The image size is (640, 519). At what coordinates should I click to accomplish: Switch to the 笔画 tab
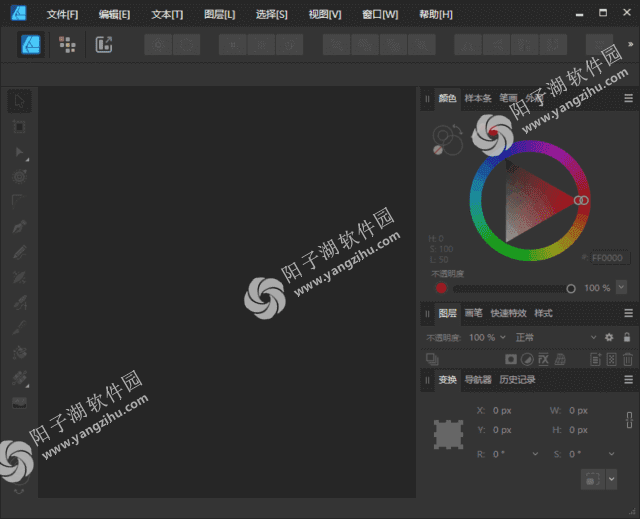pos(508,98)
